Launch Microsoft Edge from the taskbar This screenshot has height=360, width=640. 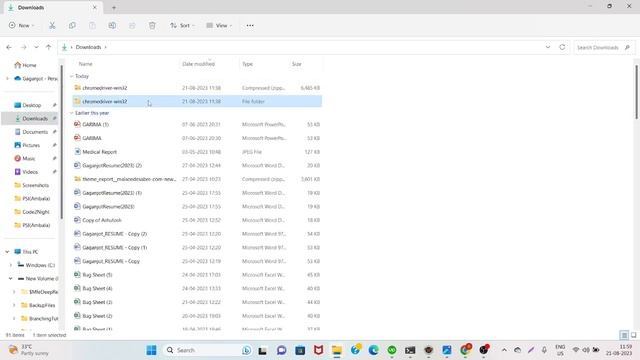click(373, 350)
